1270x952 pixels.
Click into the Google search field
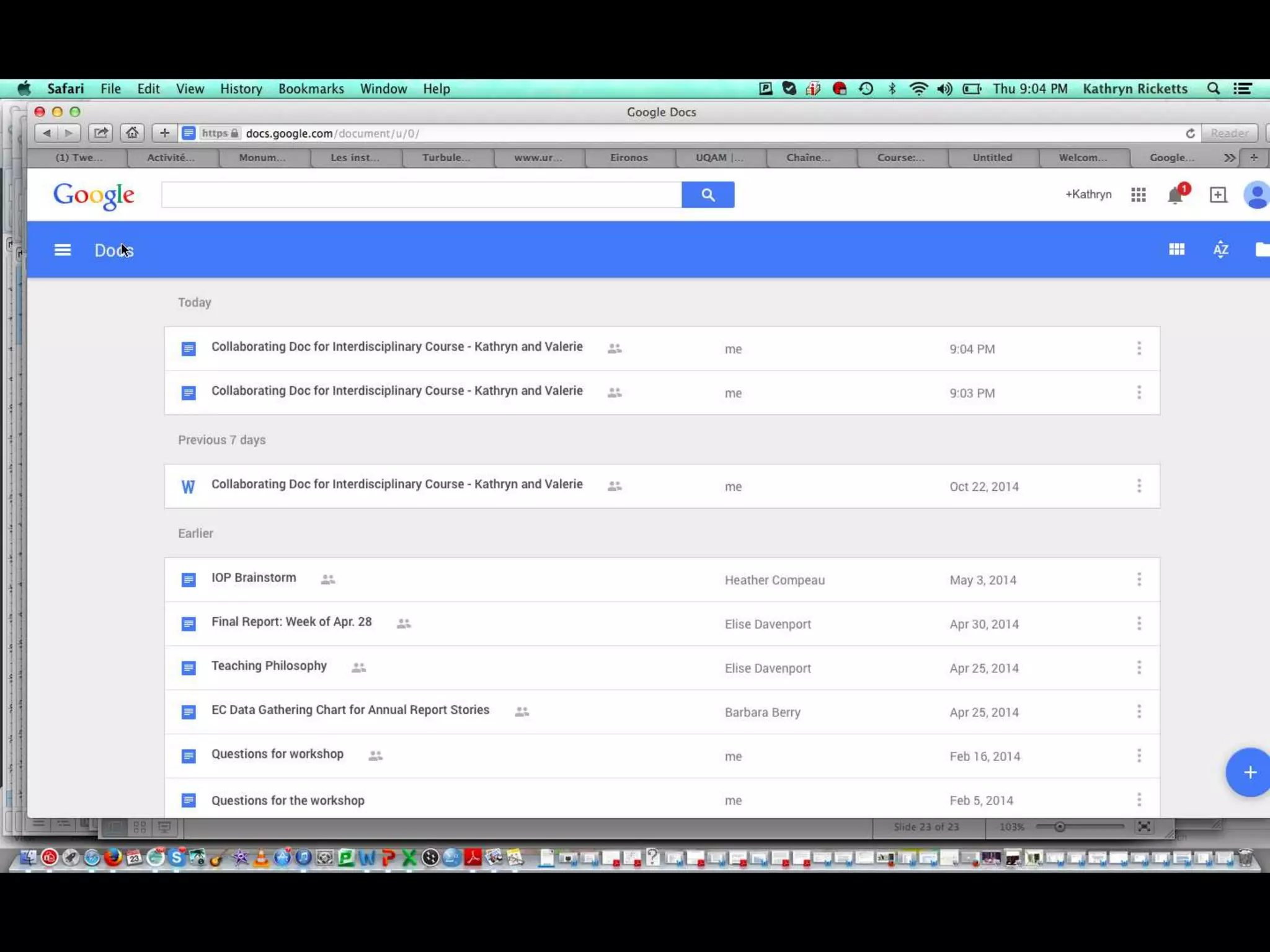tap(421, 195)
